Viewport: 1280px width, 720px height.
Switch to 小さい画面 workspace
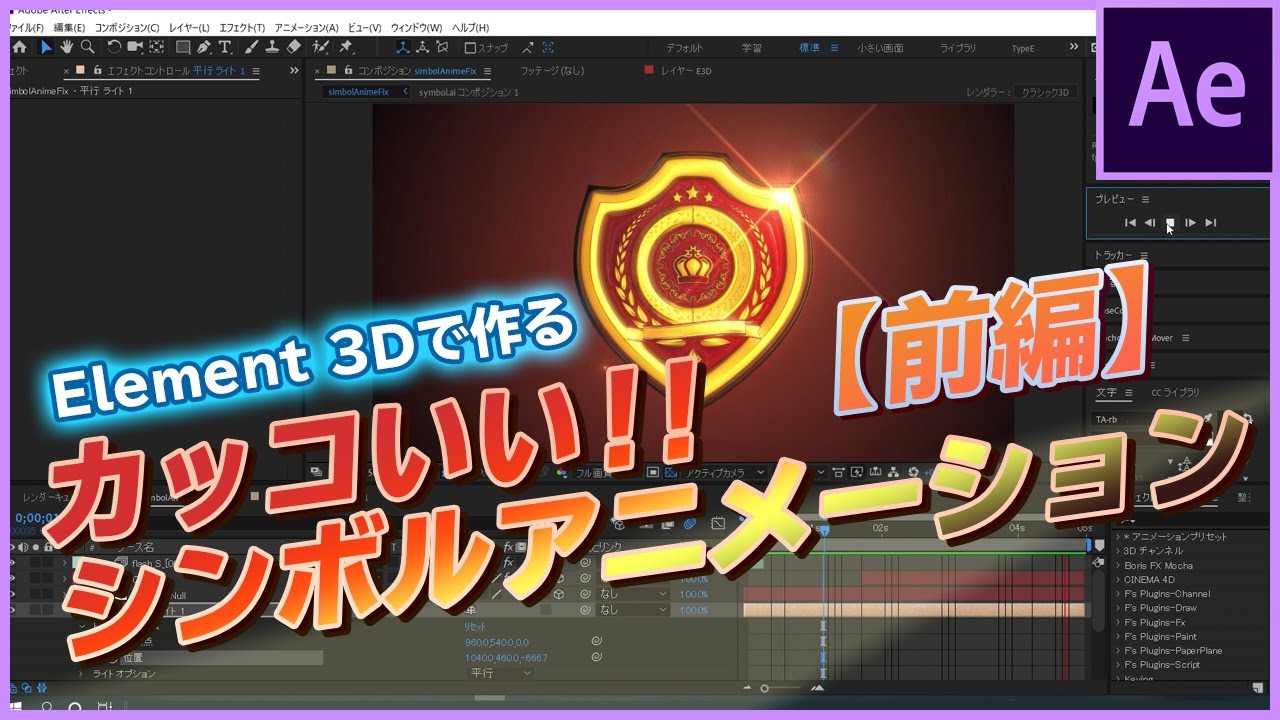point(880,48)
